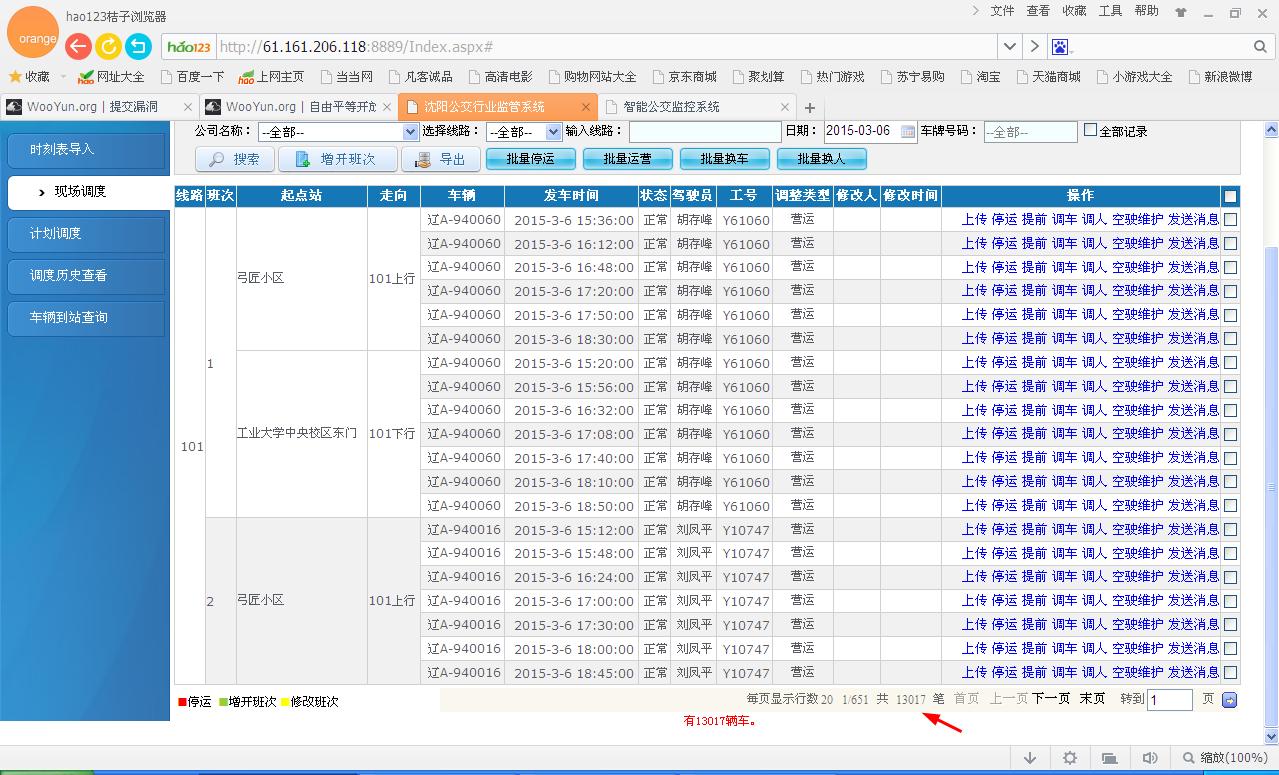The width and height of the screenshot is (1279, 775).
Task: Click the 批量停运 button
Action: pyautogui.click(x=530, y=159)
